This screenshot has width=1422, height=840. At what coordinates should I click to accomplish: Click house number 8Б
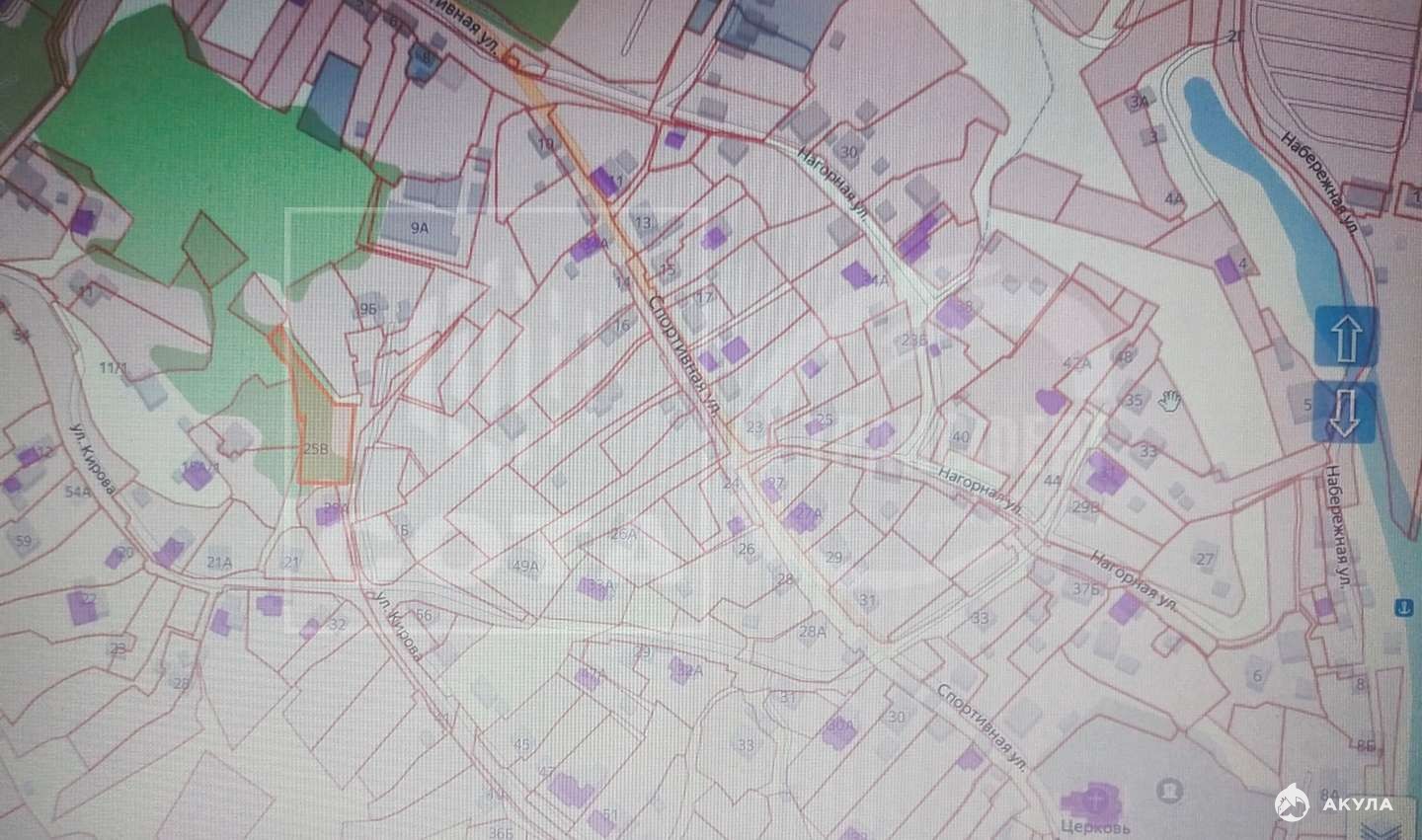(1366, 745)
